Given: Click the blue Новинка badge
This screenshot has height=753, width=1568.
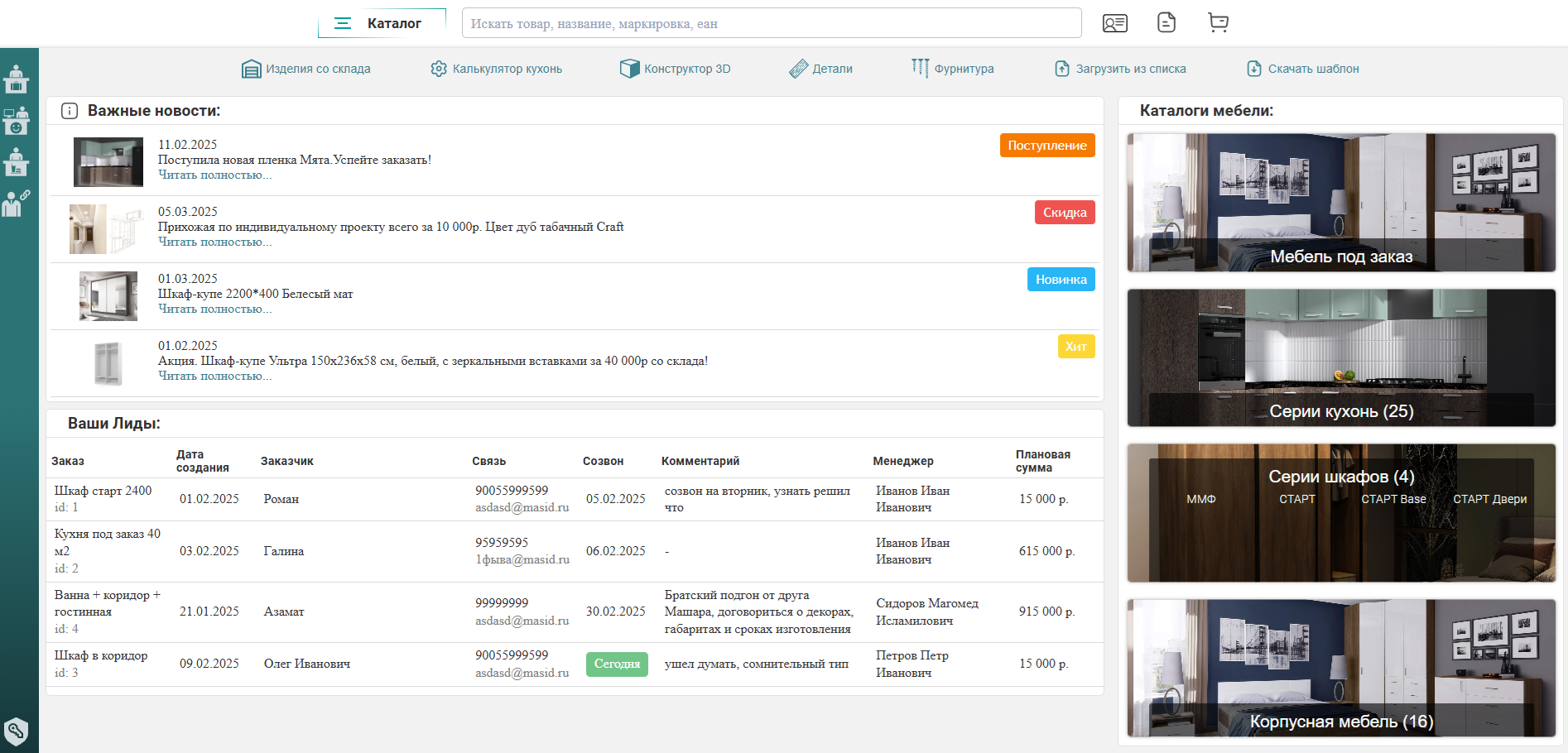Looking at the screenshot, I should coord(1061,280).
